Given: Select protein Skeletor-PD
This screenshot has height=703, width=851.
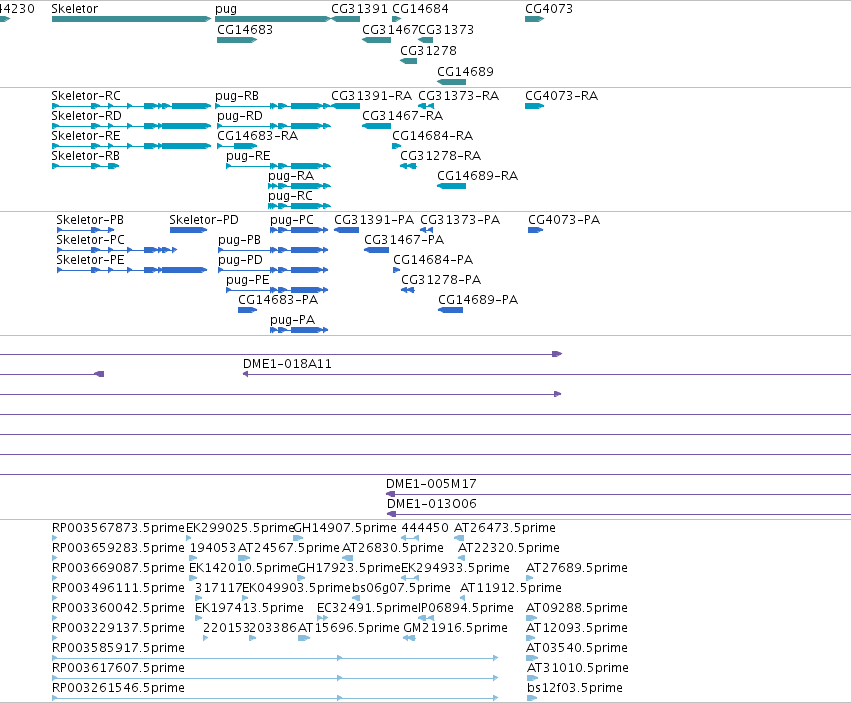Looking at the screenshot, I should [x=204, y=220].
